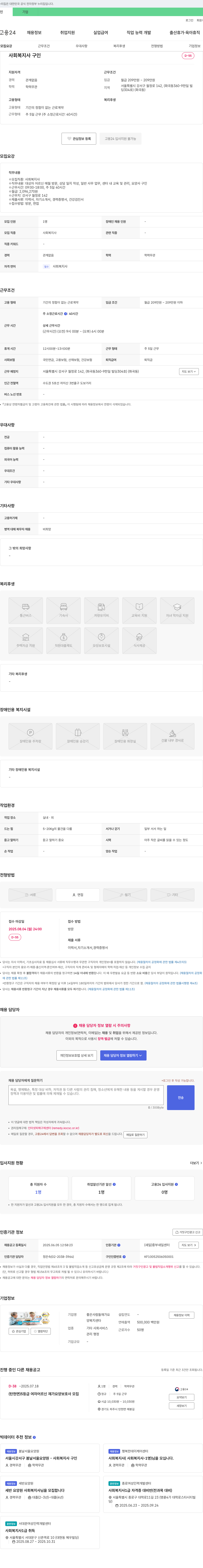
Task: Click the 면접 selection method tile
Action: pos(78,895)
